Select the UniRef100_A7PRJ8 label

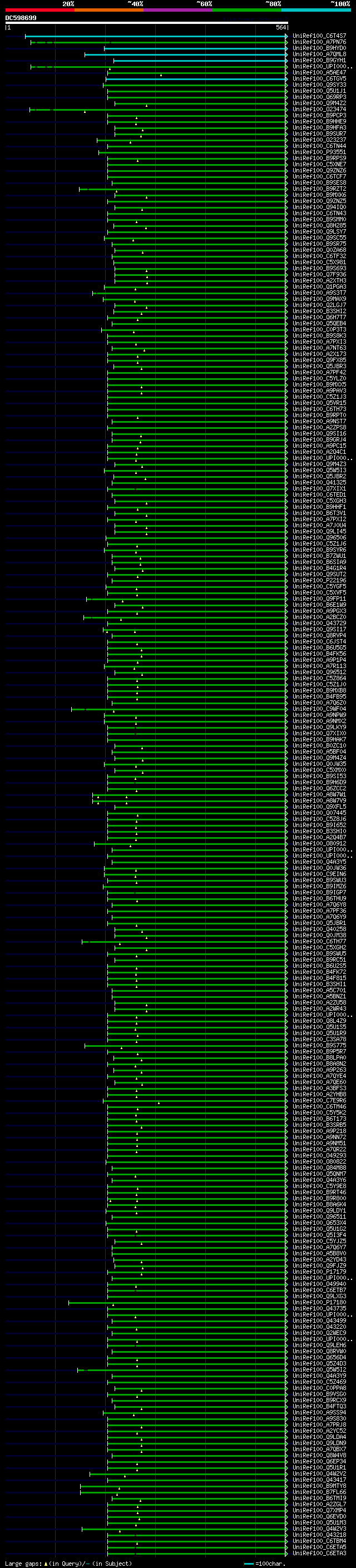(x=319, y=1425)
